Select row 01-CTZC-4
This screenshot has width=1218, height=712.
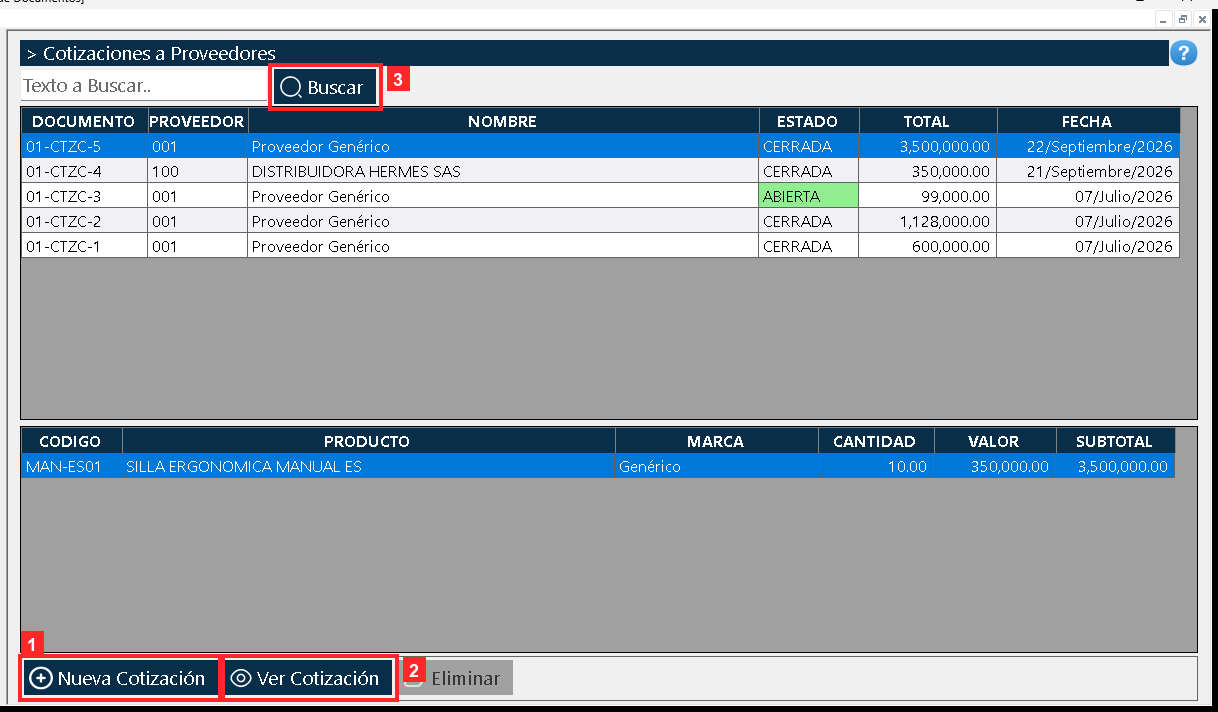click(x=600, y=171)
